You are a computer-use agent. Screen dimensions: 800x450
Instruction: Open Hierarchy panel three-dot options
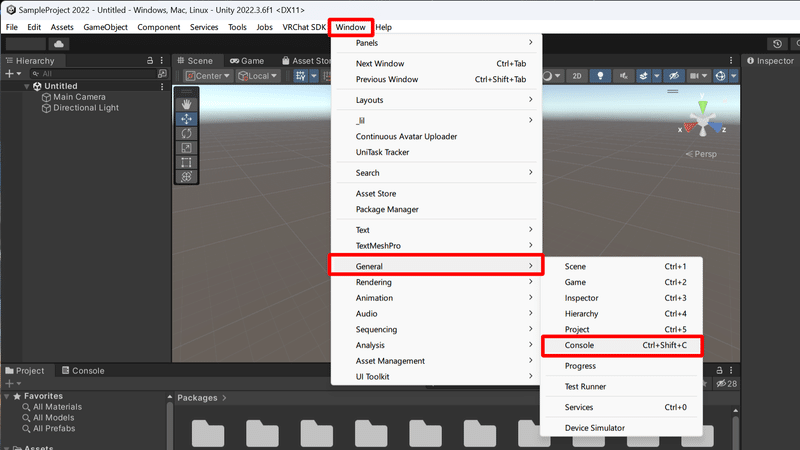[x=162, y=60]
